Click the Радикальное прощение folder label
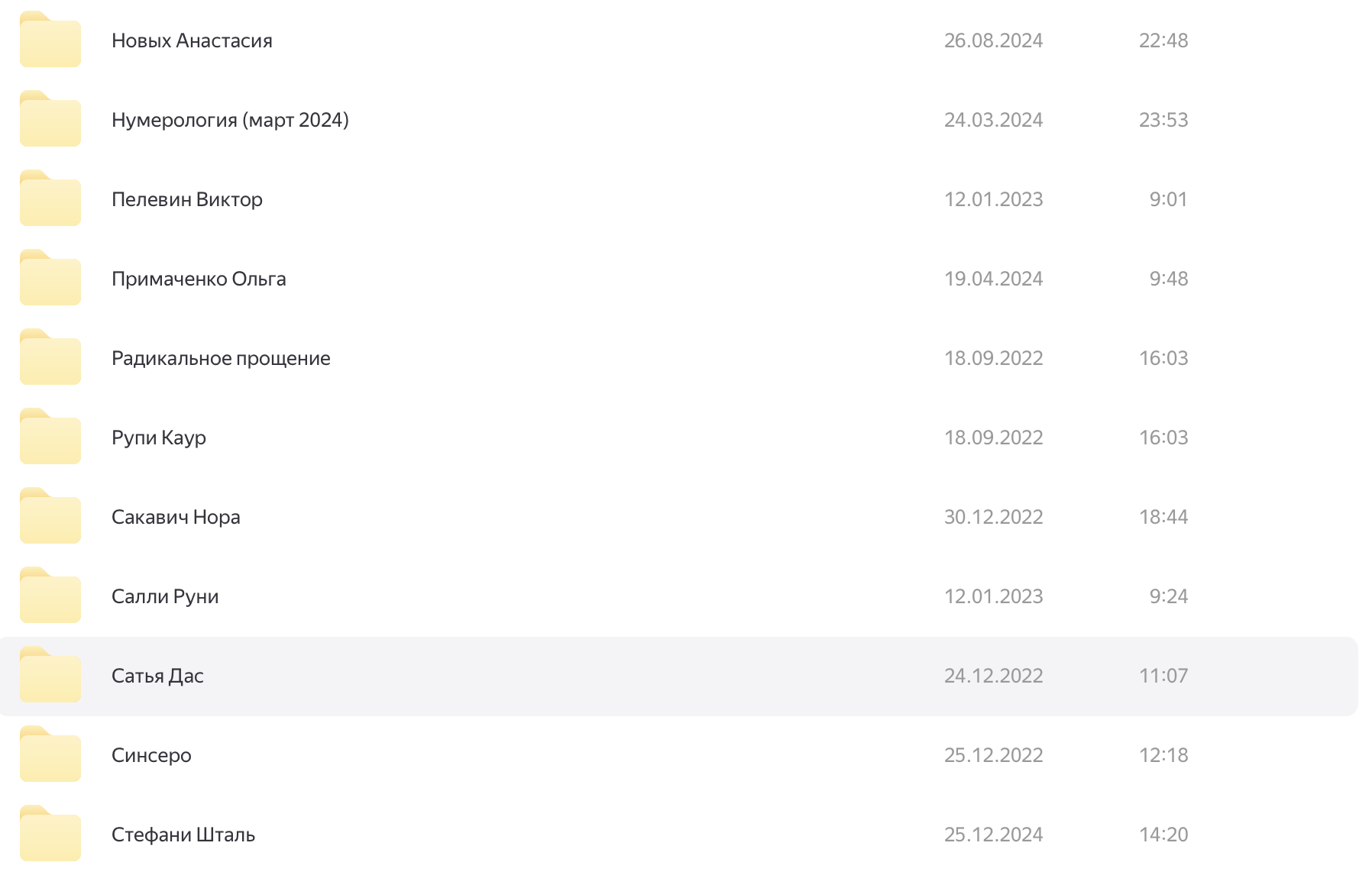This screenshot has width=1372, height=875. pos(221,358)
